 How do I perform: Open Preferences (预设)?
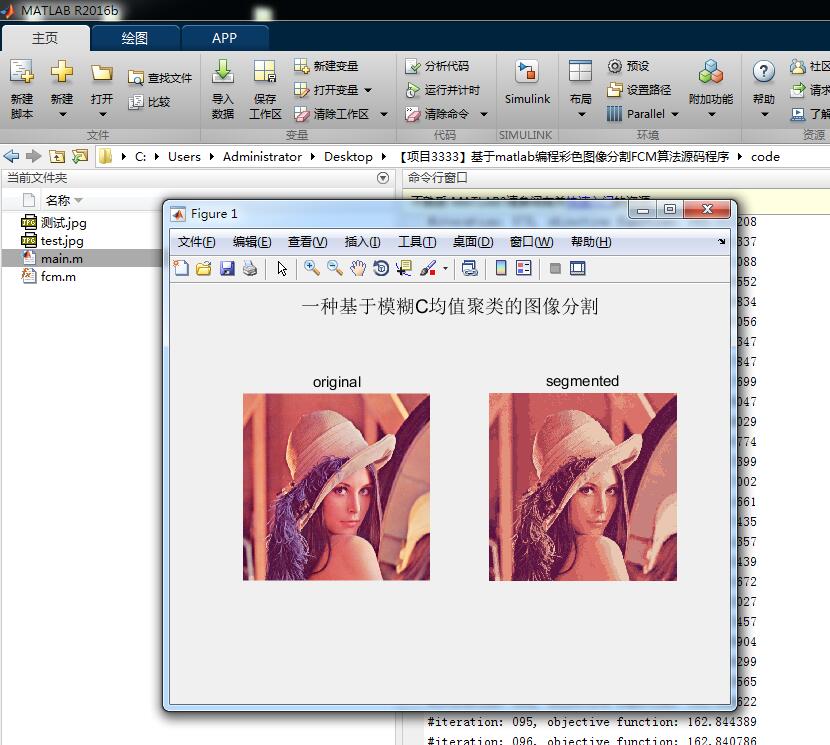628,66
